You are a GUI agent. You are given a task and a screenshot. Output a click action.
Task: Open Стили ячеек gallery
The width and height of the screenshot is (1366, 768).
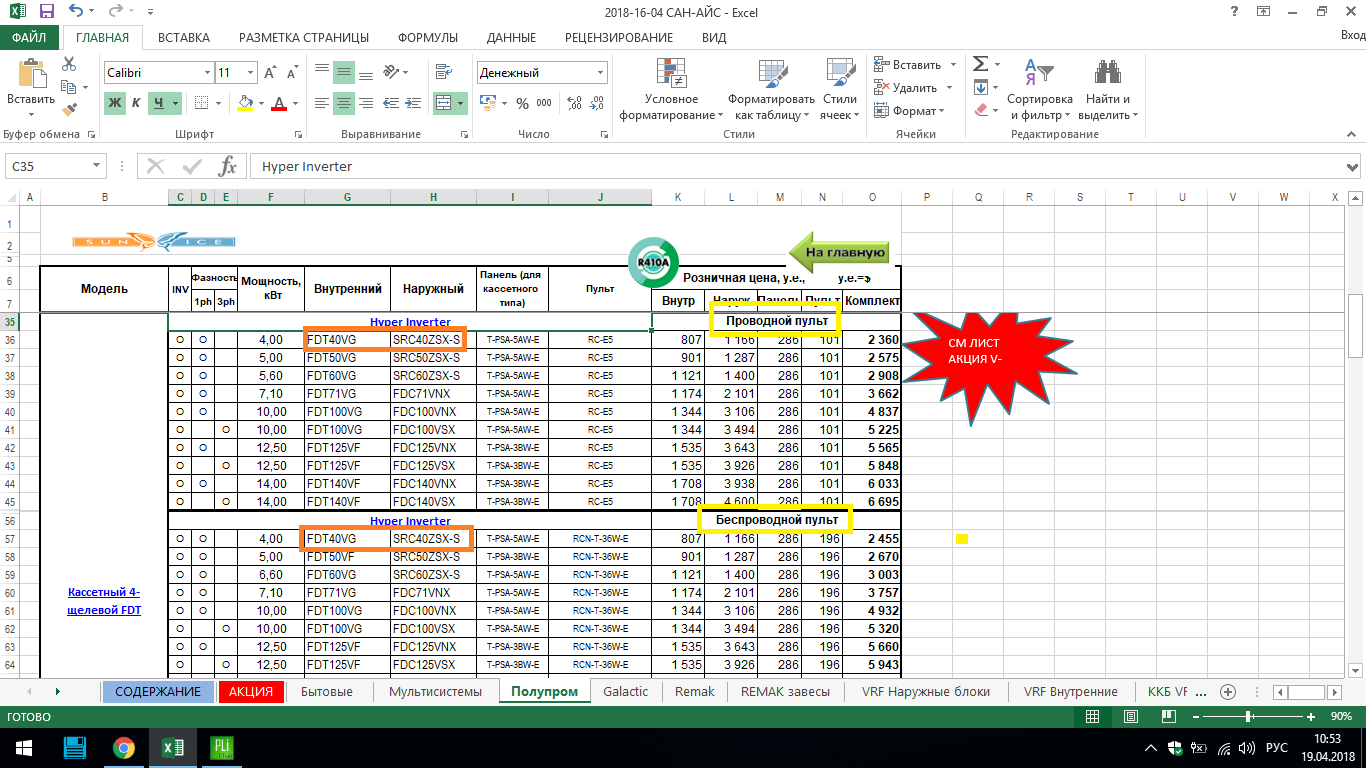[x=840, y=89]
